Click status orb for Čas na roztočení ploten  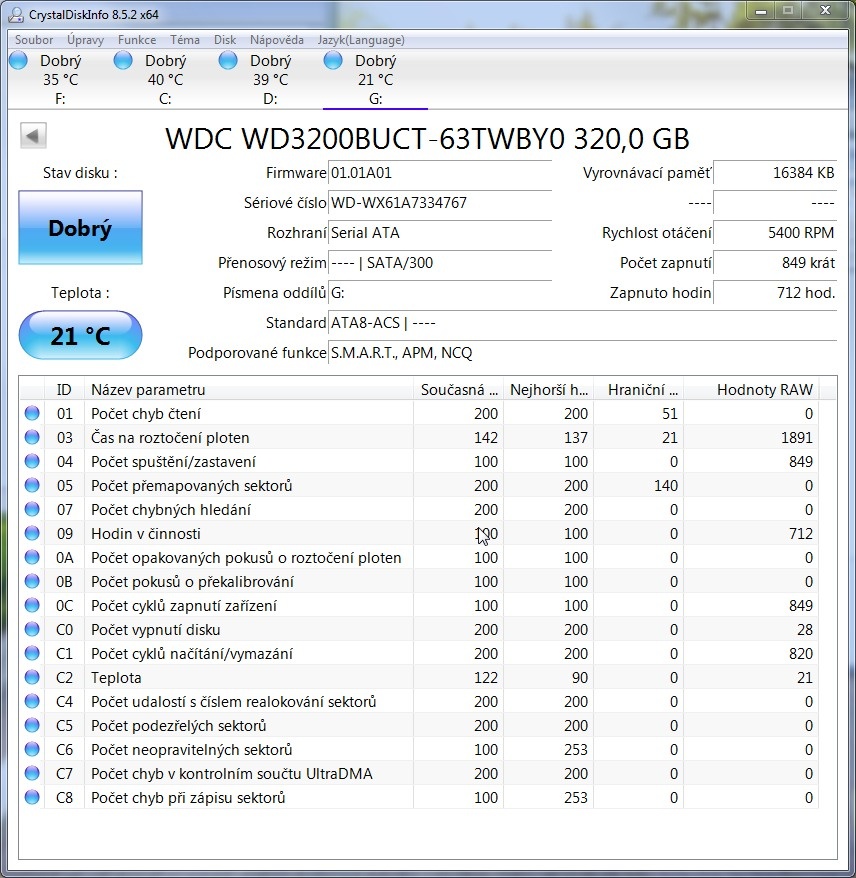(x=32, y=437)
